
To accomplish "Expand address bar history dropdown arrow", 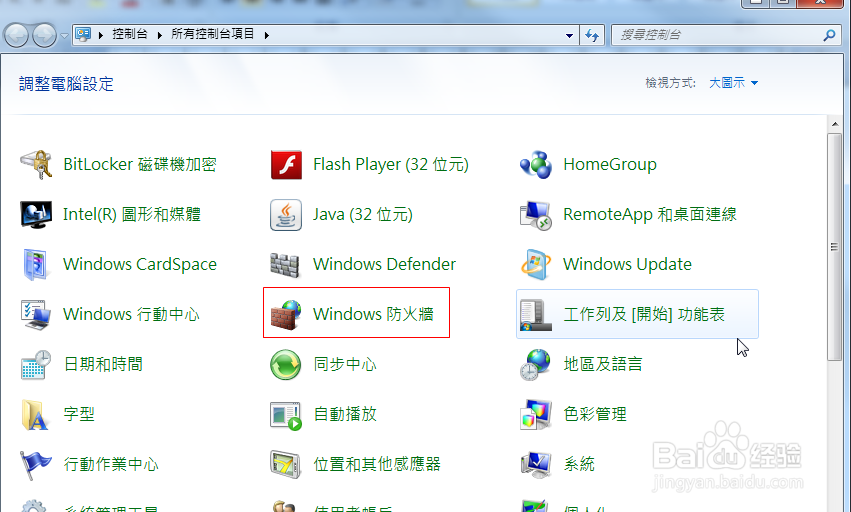I will [x=569, y=35].
